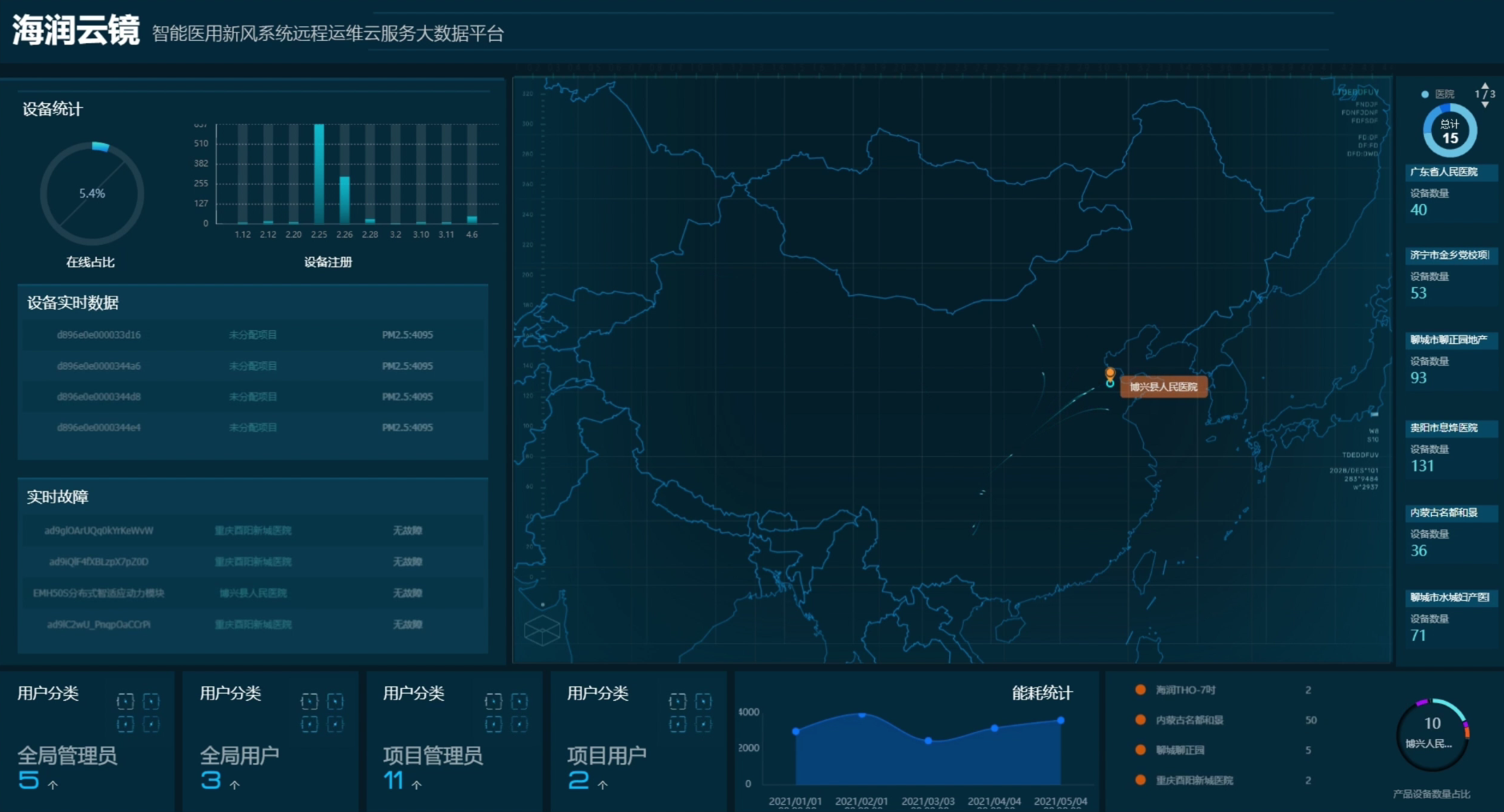The width and height of the screenshot is (1504, 812).
Task: Click the up arrow beside 全局管理员 count 5
Action: 53,785
